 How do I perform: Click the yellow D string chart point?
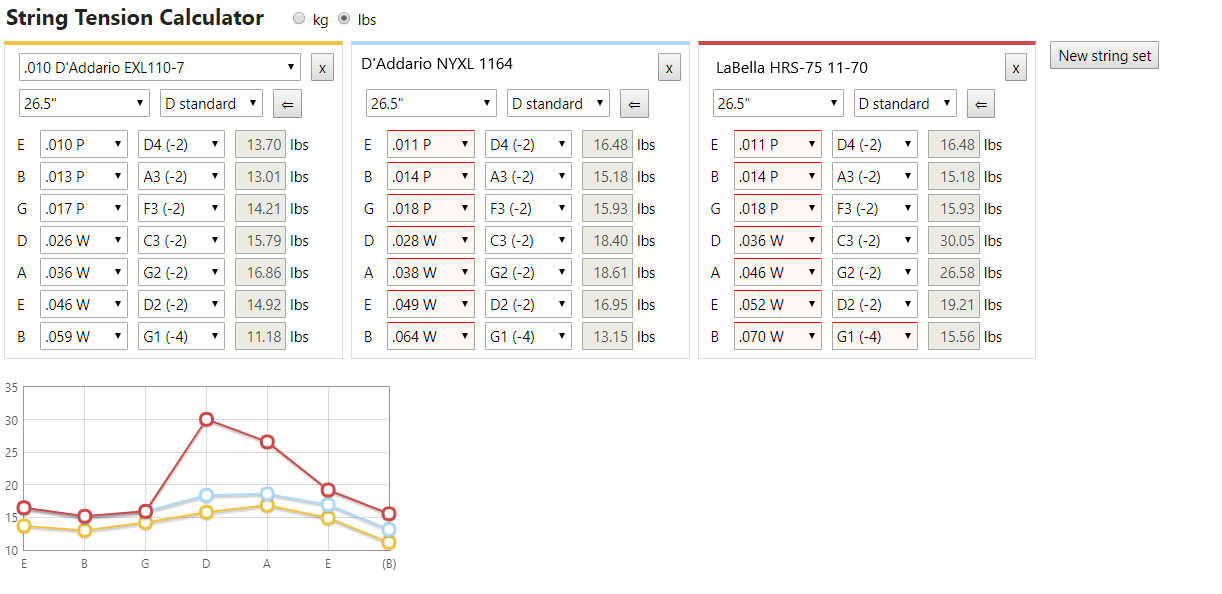206,512
